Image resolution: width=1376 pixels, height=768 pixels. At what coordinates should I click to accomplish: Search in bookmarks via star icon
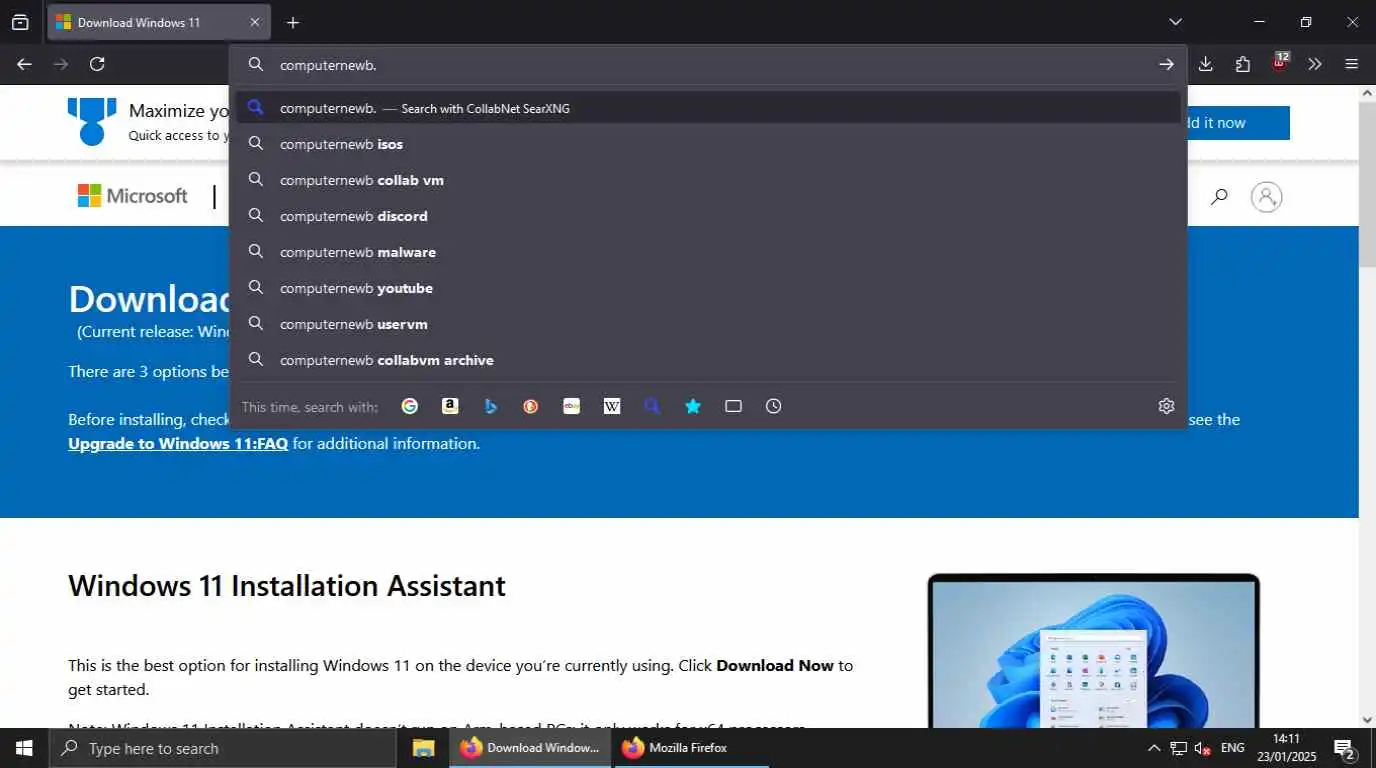pos(693,406)
